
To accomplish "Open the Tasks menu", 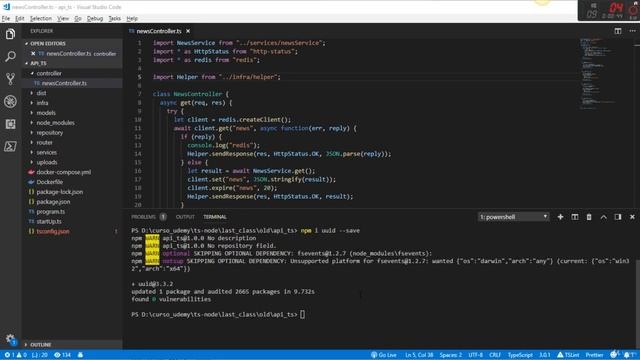I will tap(115, 18).
